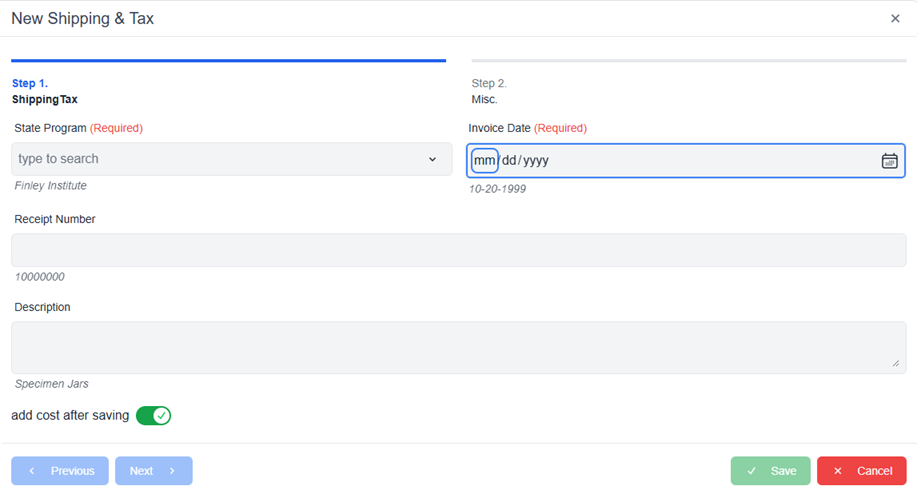Click the State Program (Required) label
This screenshot has height=503, width=918.
pyautogui.click(x=78, y=128)
